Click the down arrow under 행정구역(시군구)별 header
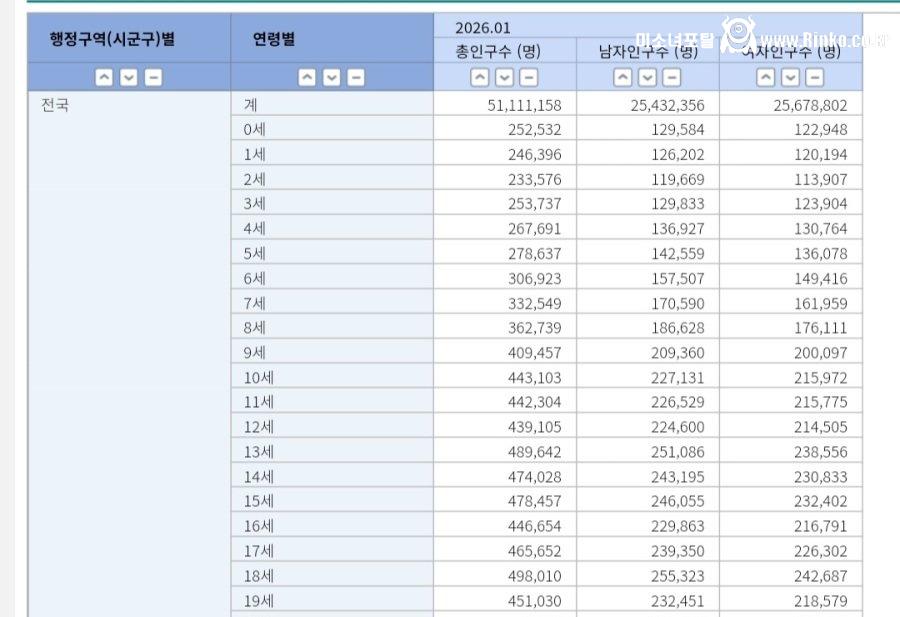 click(129, 77)
